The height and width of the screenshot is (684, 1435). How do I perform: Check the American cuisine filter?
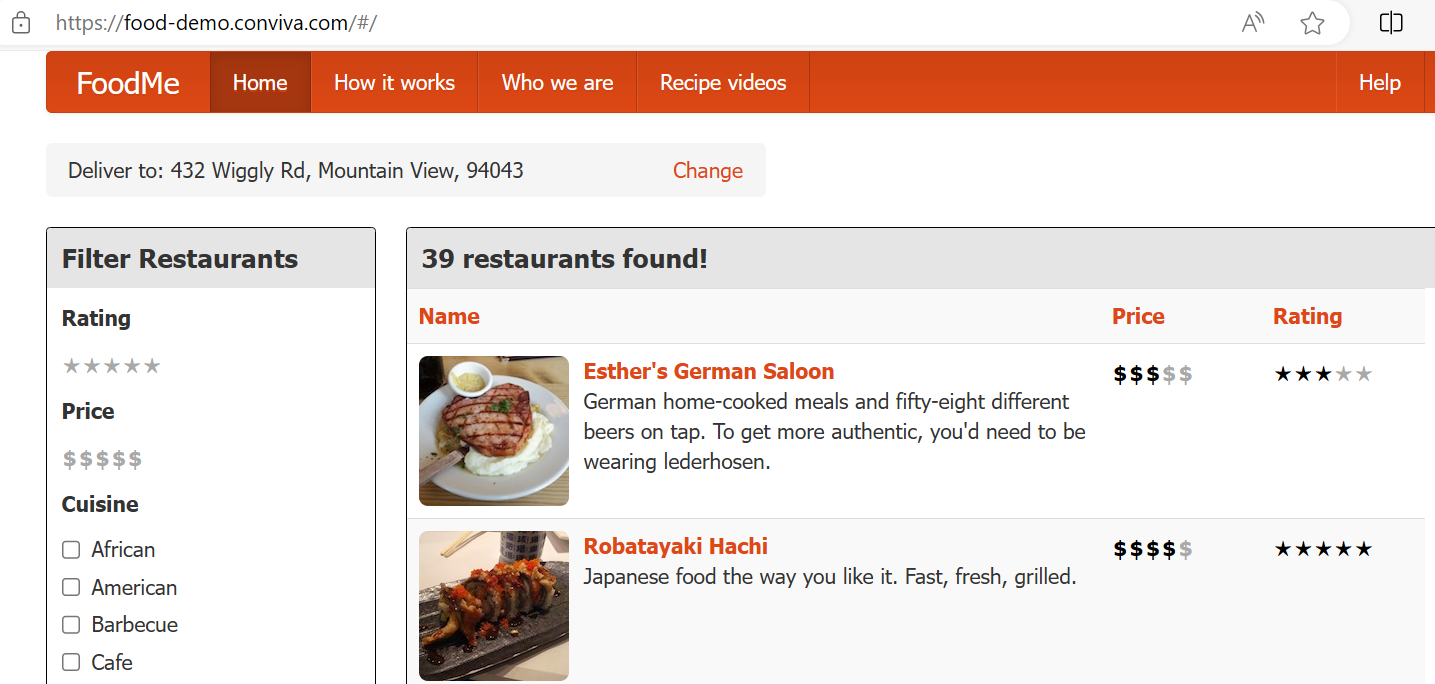click(x=71, y=587)
